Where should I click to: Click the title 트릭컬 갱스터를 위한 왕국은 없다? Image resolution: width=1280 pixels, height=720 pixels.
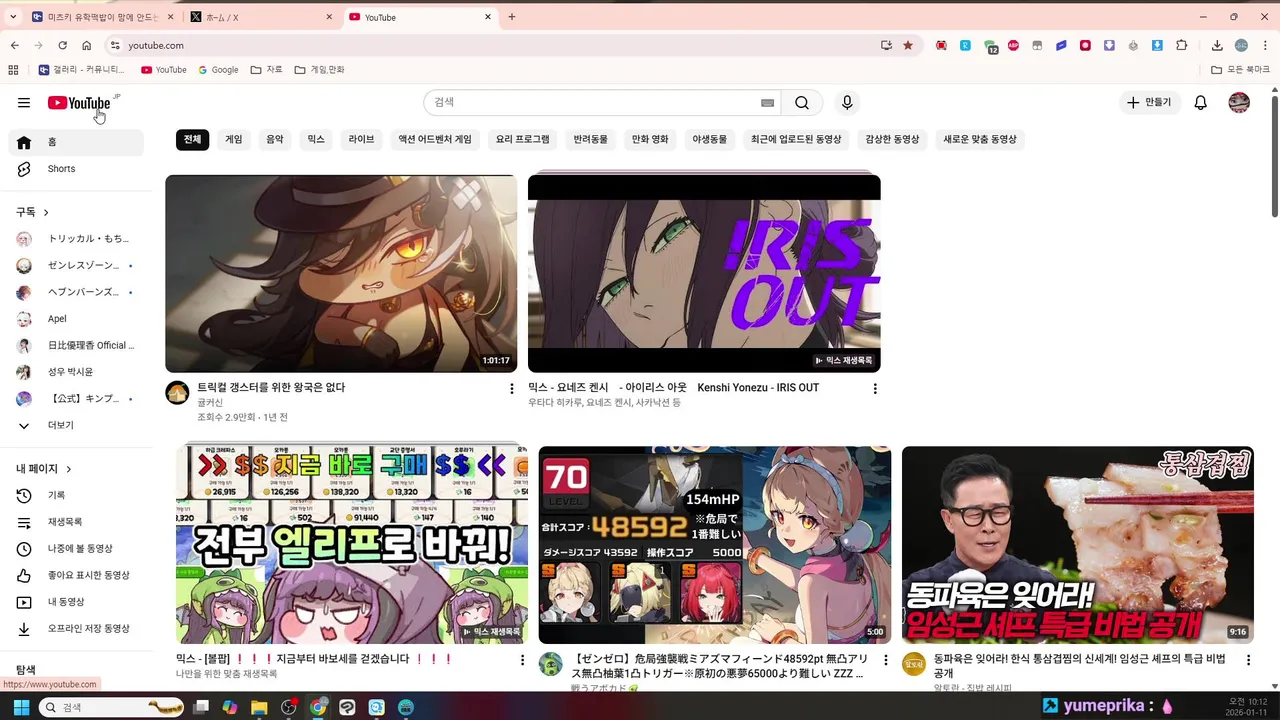[271, 387]
